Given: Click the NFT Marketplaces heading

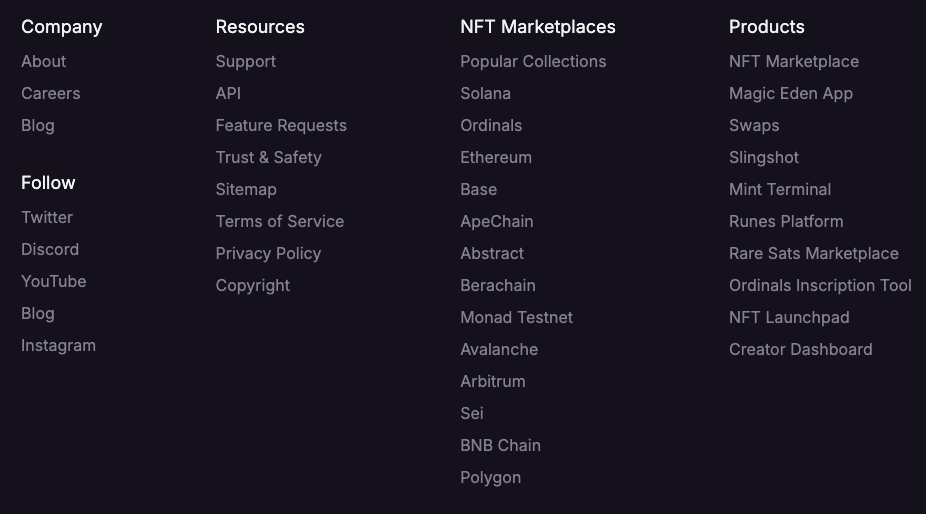Looking at the screenshot, I should pyautogui.click(x=538, y=27).
